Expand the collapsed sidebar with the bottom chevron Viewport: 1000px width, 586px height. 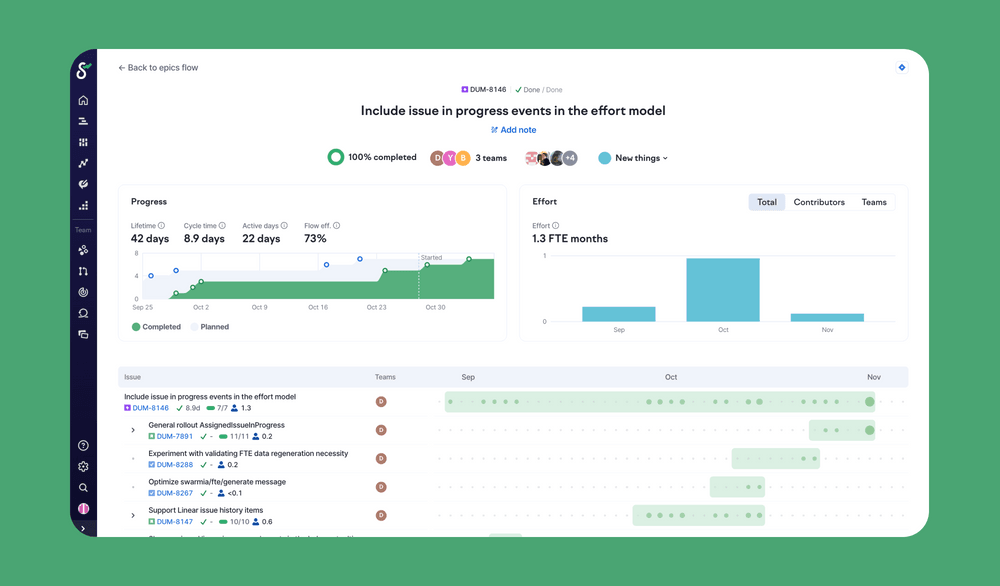pos(84,528)
